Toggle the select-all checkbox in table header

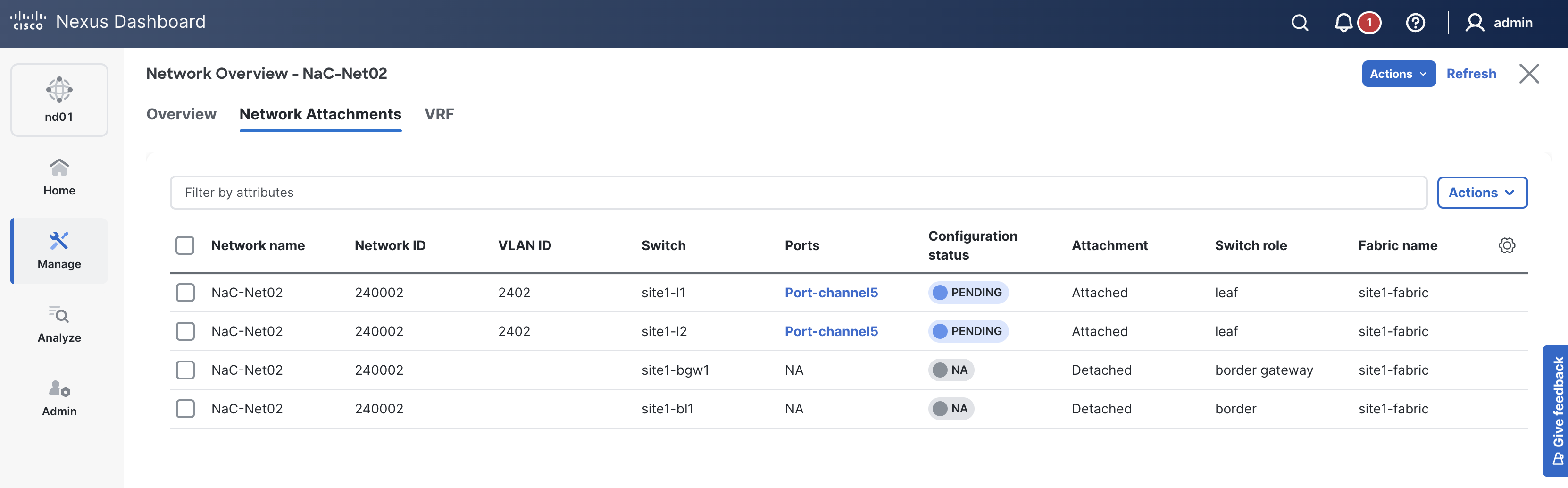(185, 245)
